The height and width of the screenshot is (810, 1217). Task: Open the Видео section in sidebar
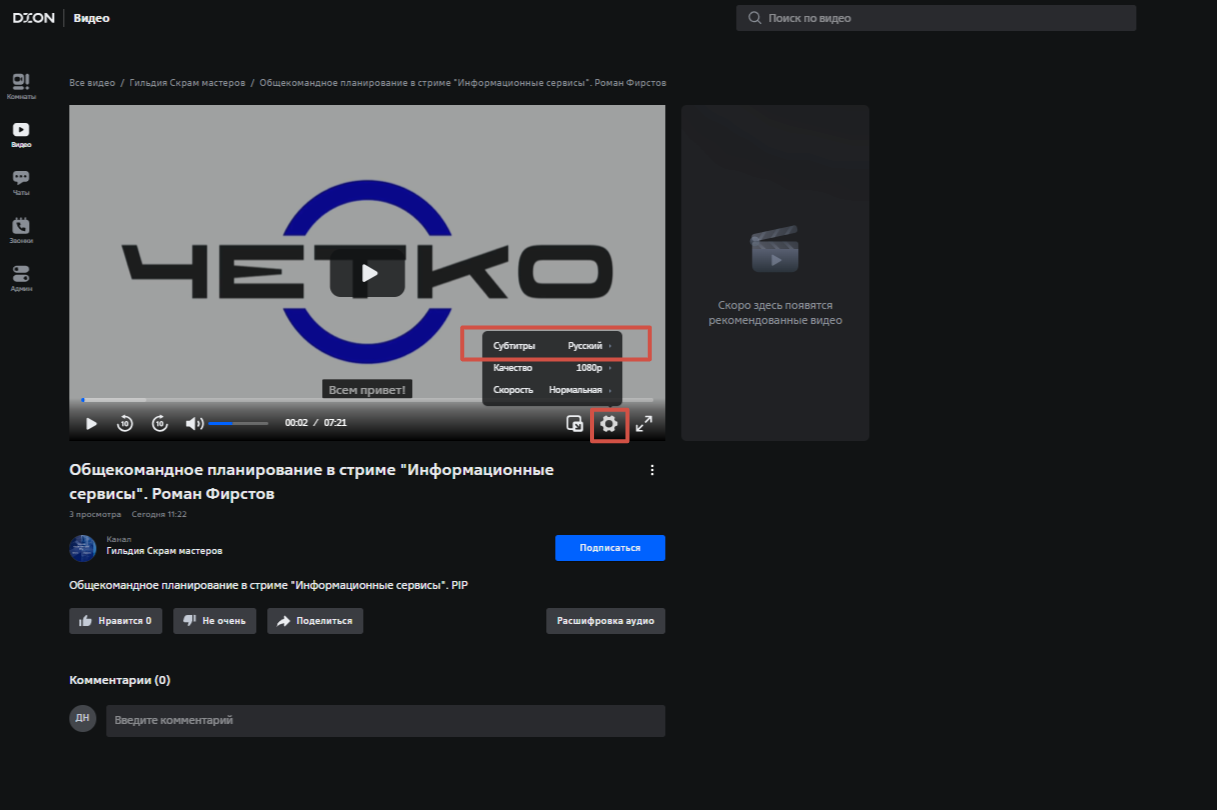point(21,135)
